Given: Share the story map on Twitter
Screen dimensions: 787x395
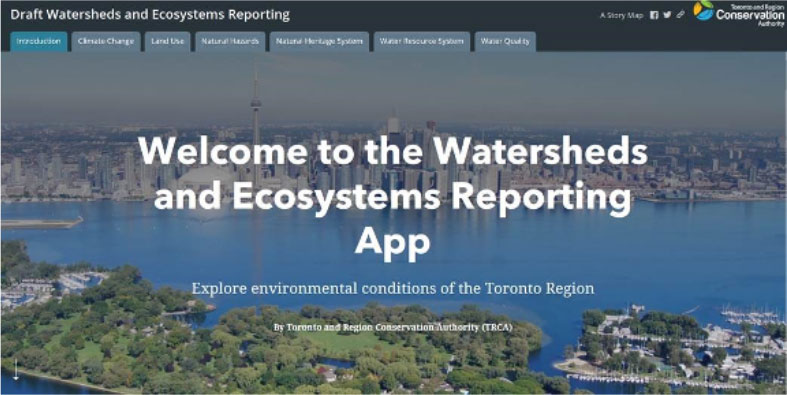Looking at the screenshot, I should point(667,15).
